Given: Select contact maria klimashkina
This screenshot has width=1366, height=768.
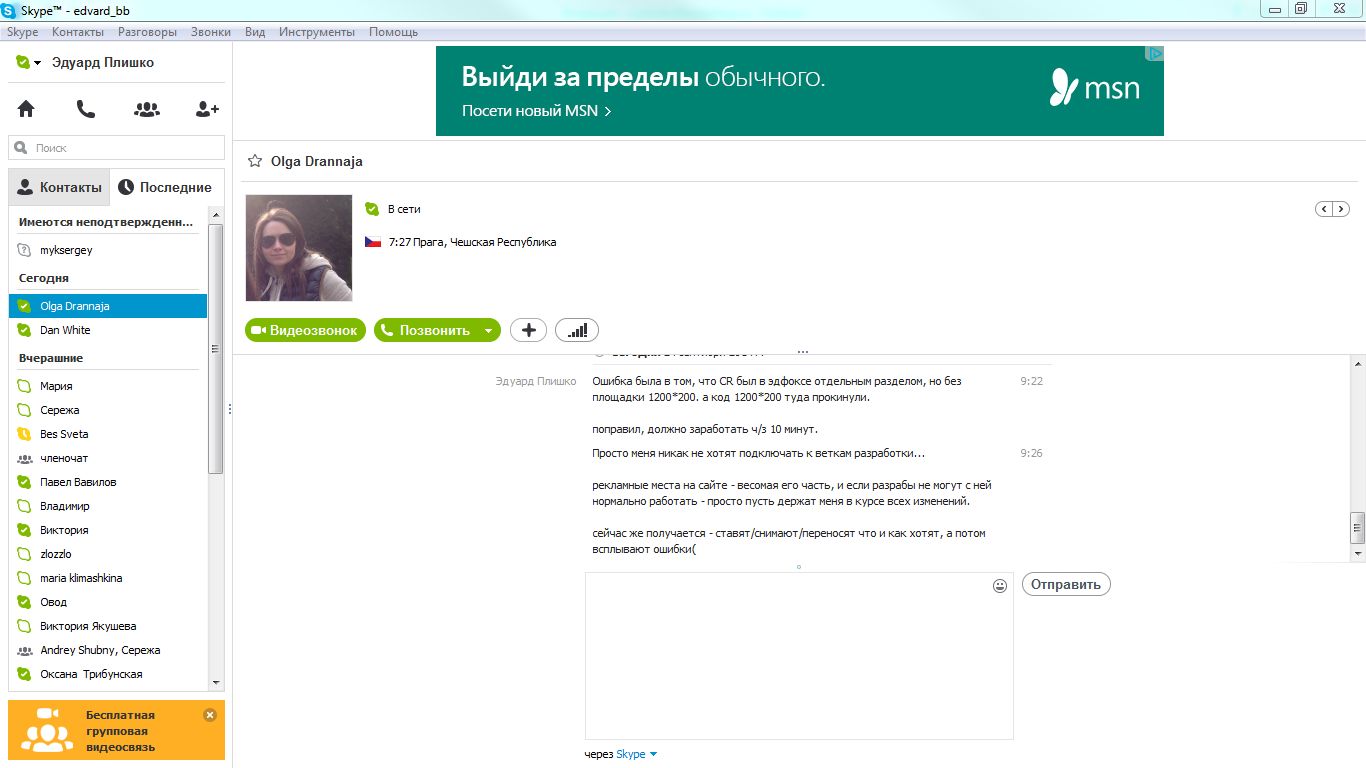Looking at the screenshot, I should (108, 578).
